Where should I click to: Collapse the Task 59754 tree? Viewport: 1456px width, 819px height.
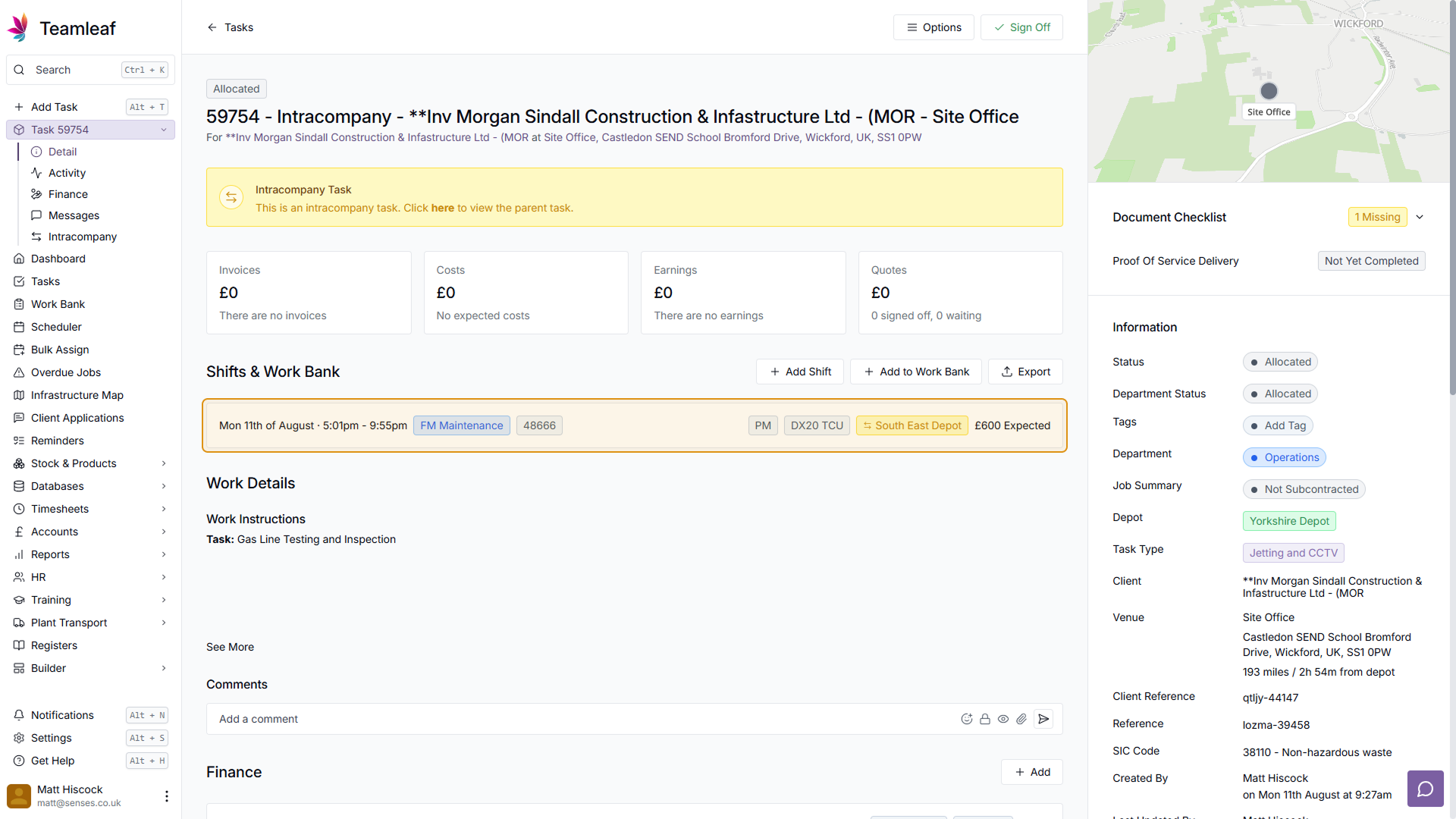[x=164, y=130]
